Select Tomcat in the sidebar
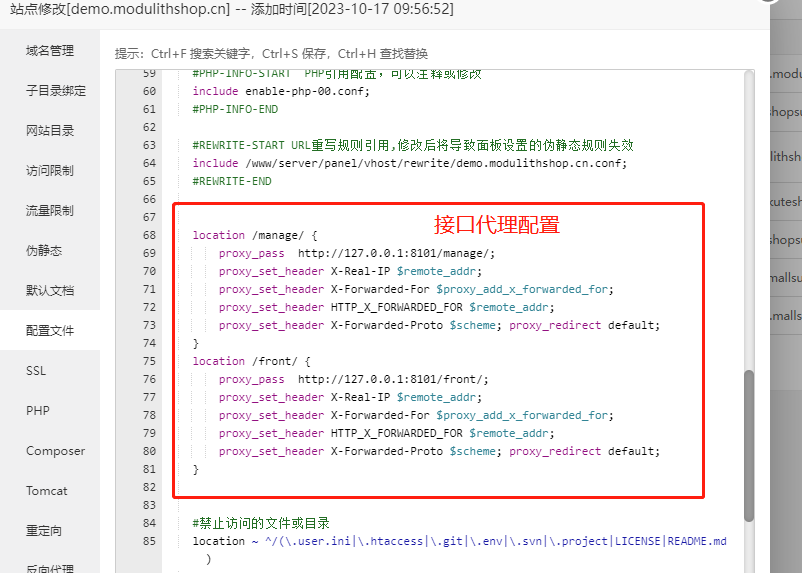 coord(47,491)
